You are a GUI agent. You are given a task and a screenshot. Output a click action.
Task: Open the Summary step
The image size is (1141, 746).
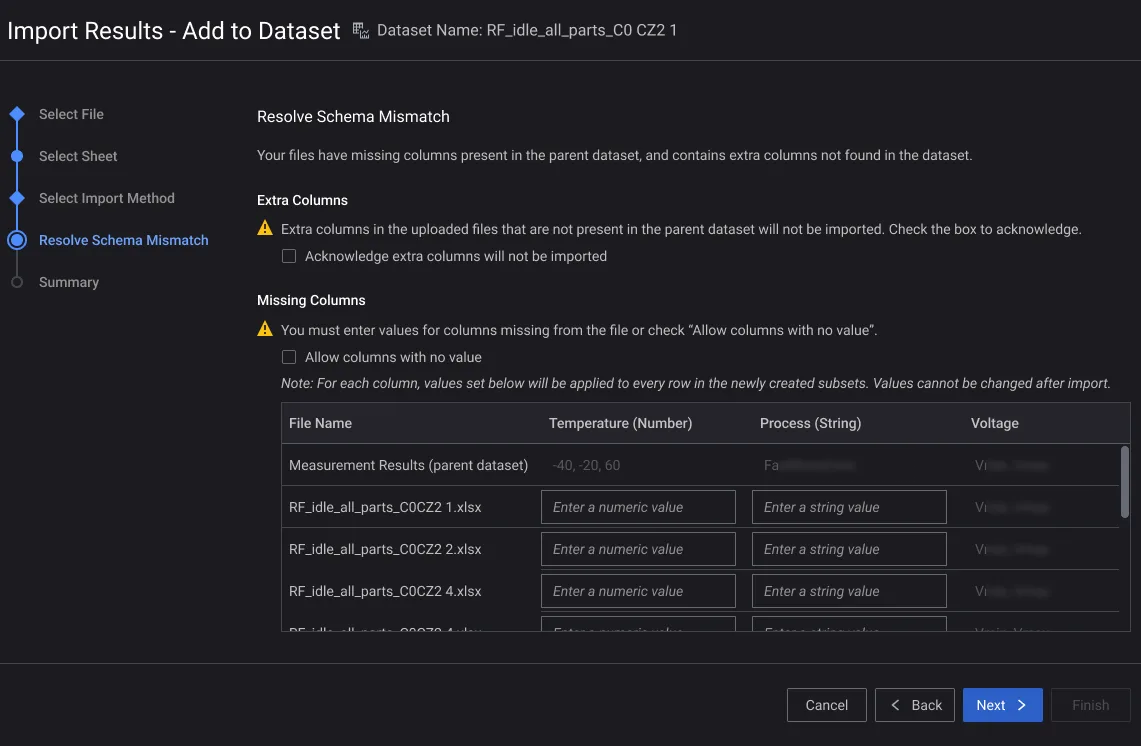click(x=69, y=282)
